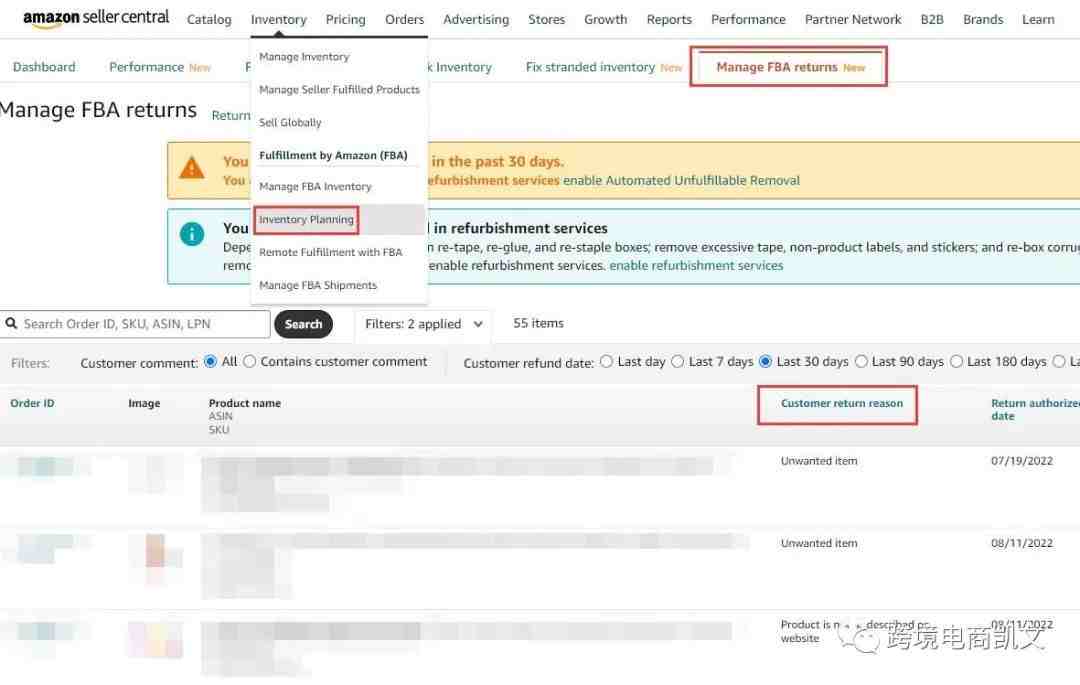The height and width of the screenshot is (685, 1080).
Task: Open the Growth top menu
Action: [x=605, y=19]
